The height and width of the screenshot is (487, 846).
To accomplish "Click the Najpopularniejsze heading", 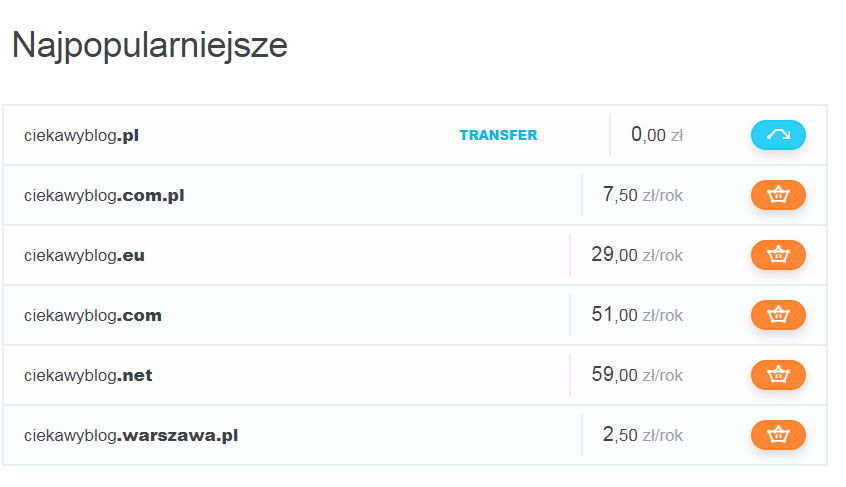I will (150, 46).
